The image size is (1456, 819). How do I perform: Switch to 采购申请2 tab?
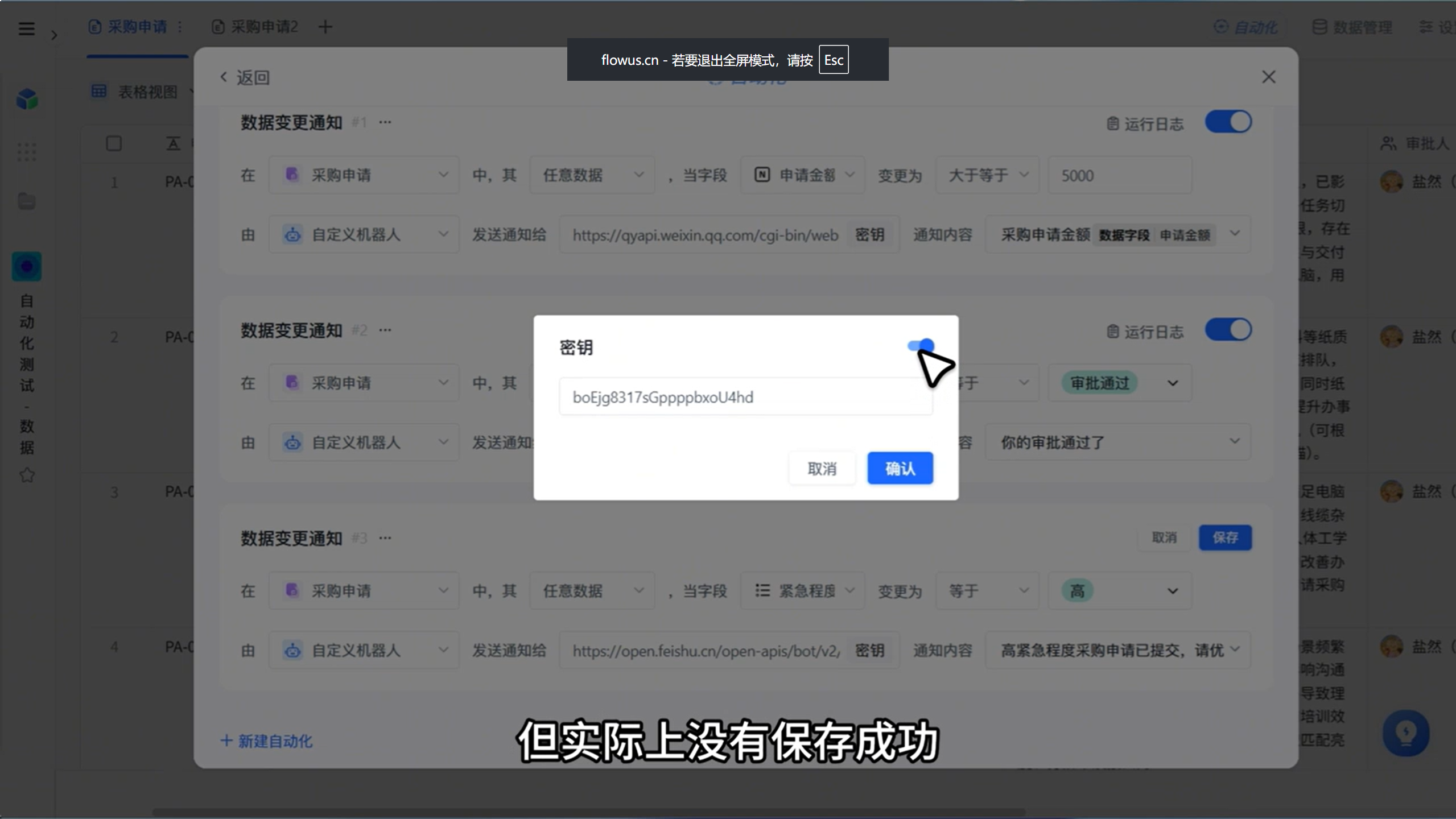click(x=255, y=27)
